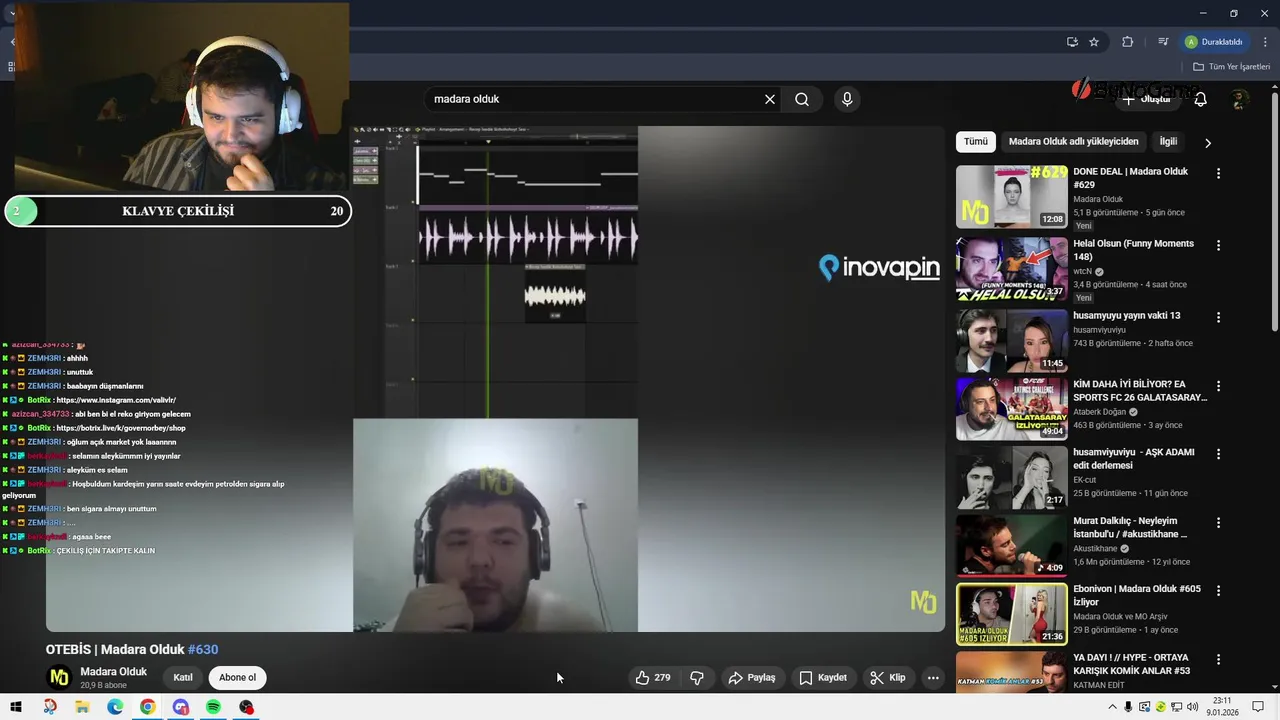Screen dimensions: 1280x720
Task: Open options menu for YA DAYI HYPE video
Action: [x=1218, y=660]
